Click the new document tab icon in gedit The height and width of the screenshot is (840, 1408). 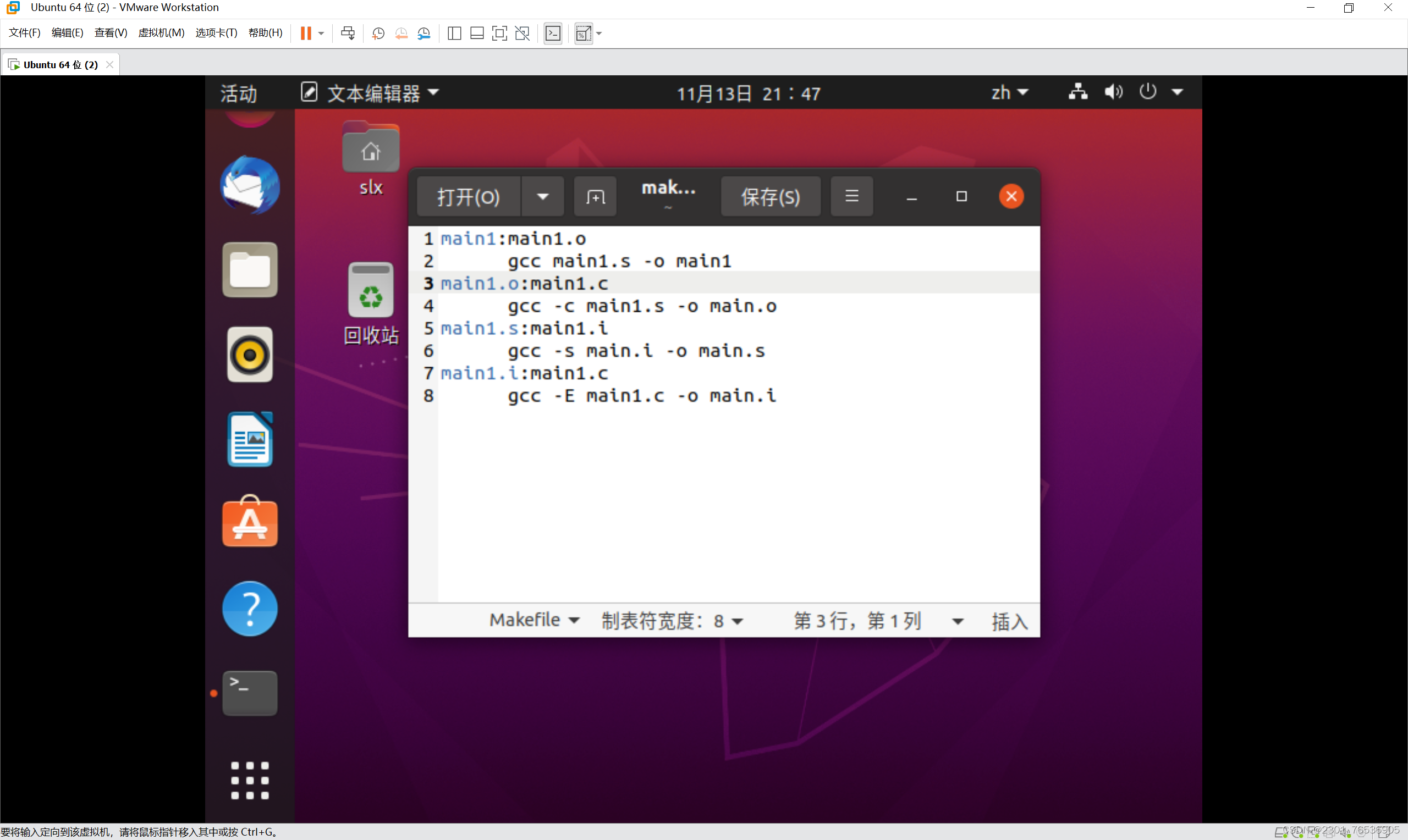tap(595, 196)
